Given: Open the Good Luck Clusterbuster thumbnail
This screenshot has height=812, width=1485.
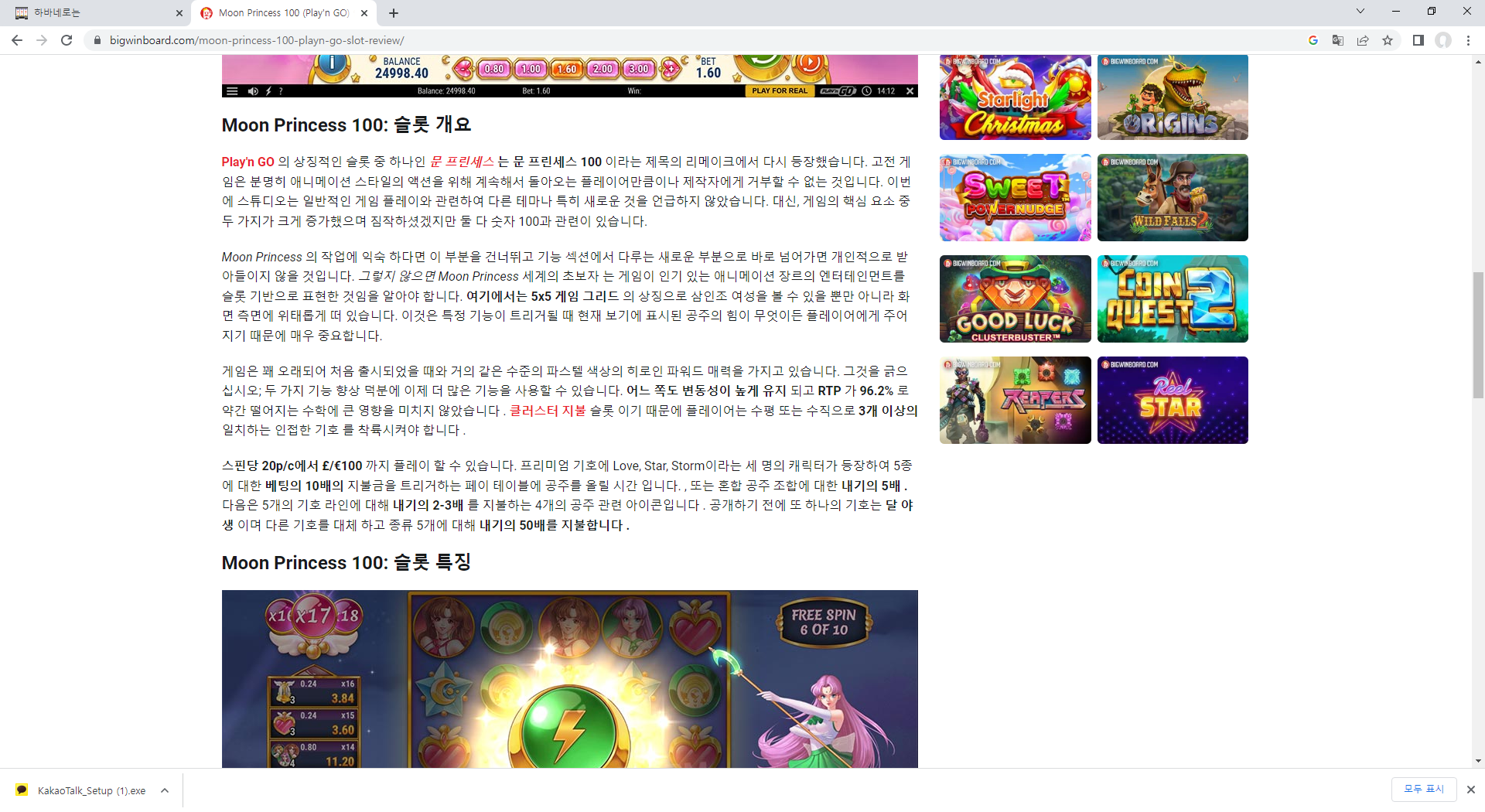Looking at the screenshot, I should [x=1016, y=299].
